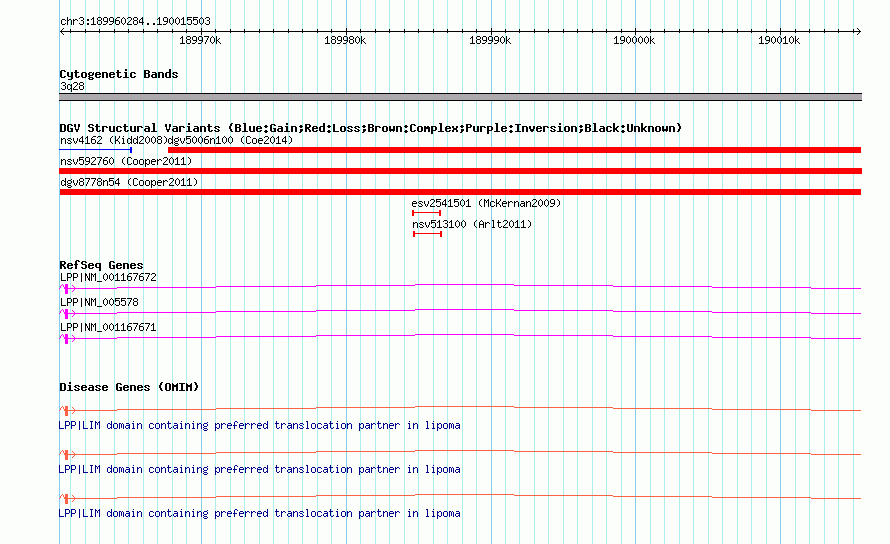Click the exon glyph of LPP|NM_001167671

point(66,338)
